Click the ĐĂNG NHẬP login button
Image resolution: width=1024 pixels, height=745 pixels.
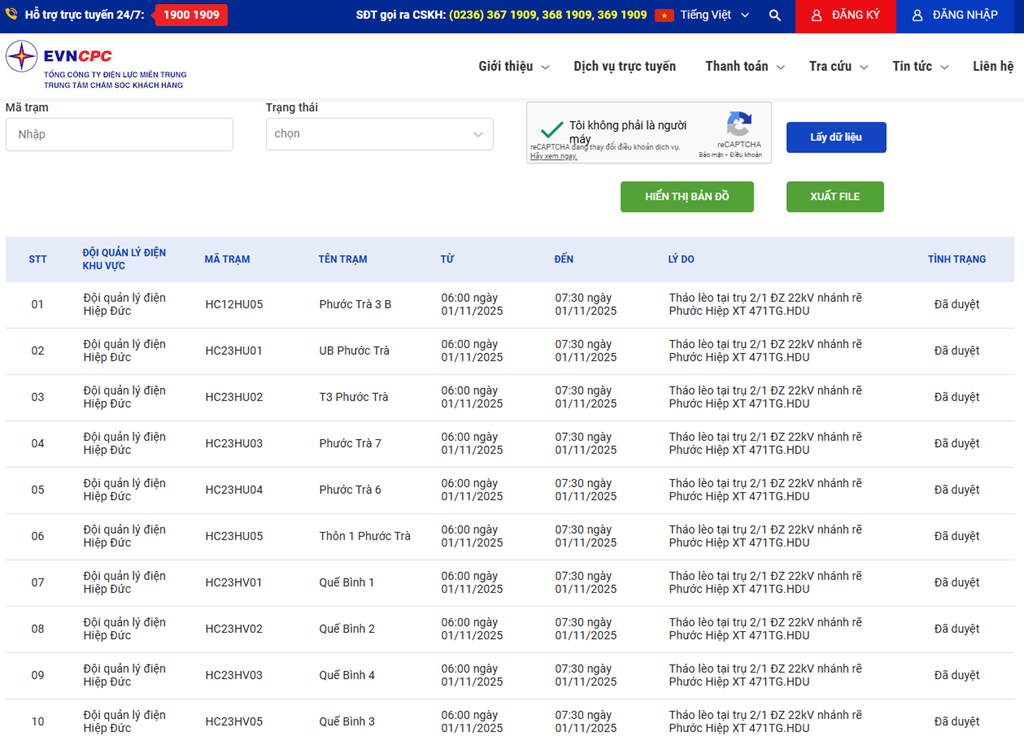(954, 16)
